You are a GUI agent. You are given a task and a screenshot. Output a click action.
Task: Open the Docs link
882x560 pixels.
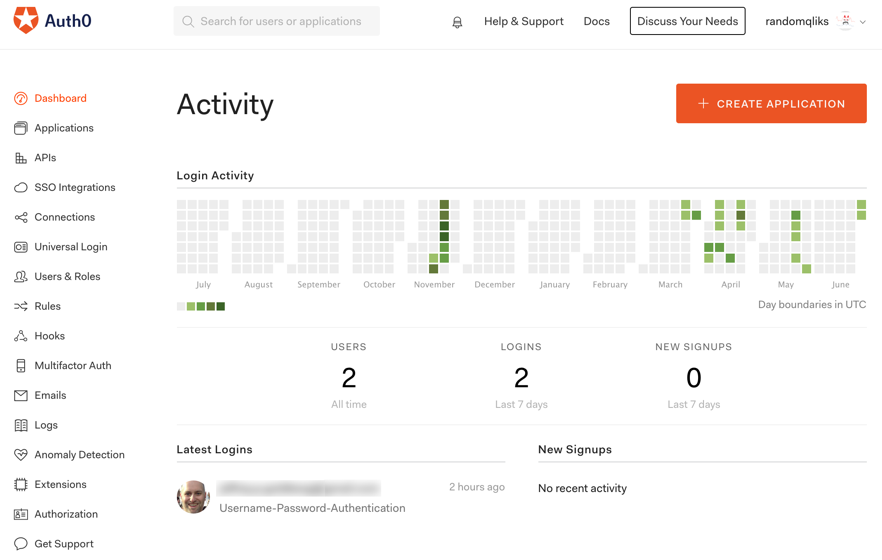pyautogui.click(x=596, y=21)
